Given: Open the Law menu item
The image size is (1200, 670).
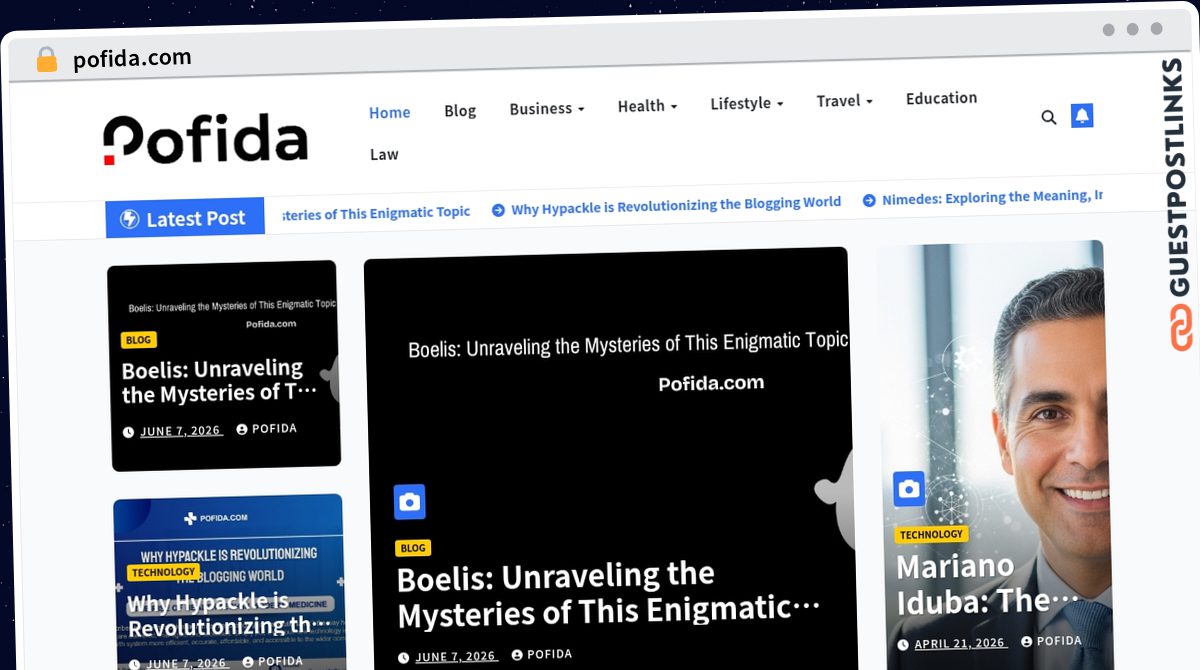Looking at the screenshot, I should tap(384, 154).
